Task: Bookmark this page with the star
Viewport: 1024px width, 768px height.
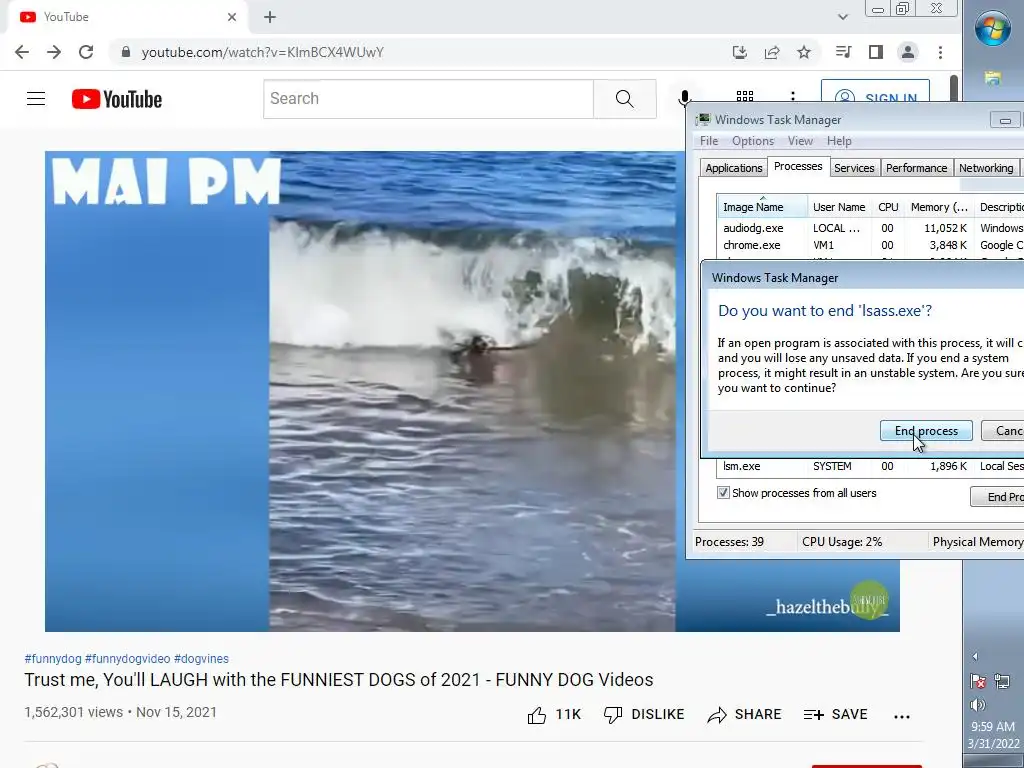Action: [x=804, y=52]
